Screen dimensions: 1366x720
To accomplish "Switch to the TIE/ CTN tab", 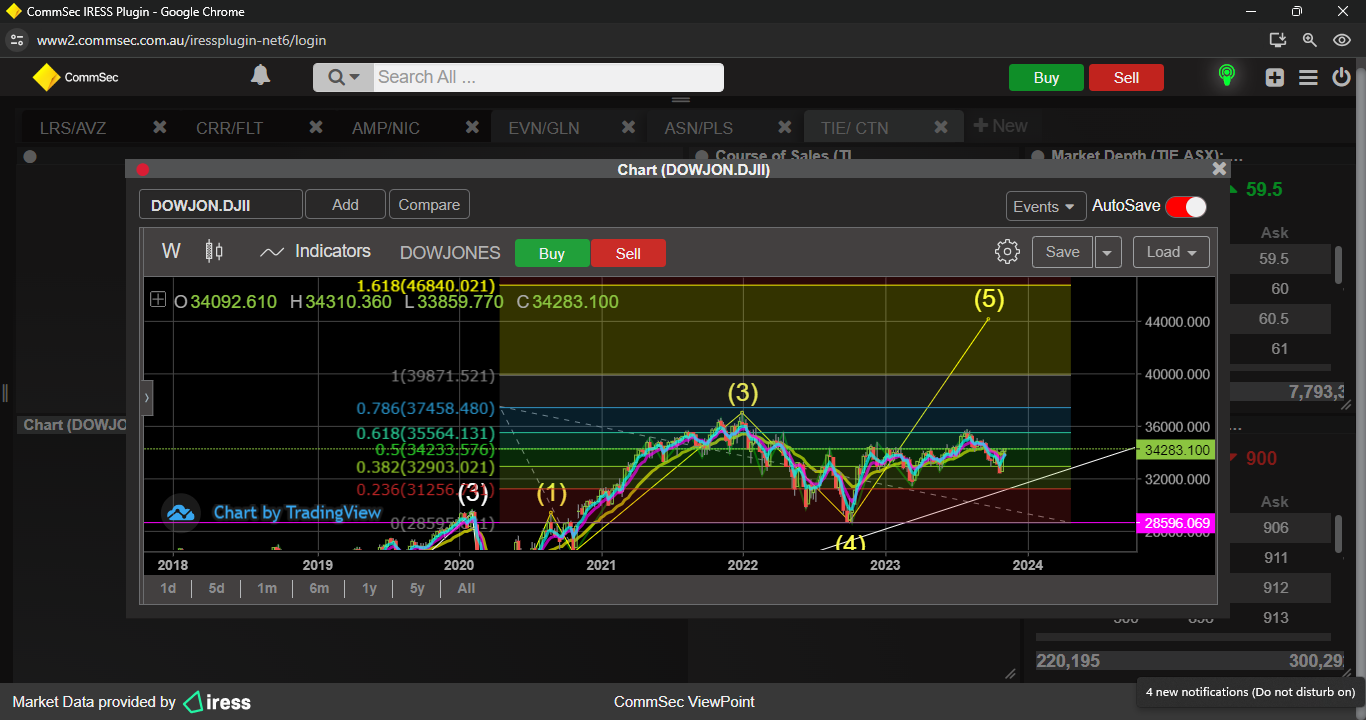I will tap(854, 128).
